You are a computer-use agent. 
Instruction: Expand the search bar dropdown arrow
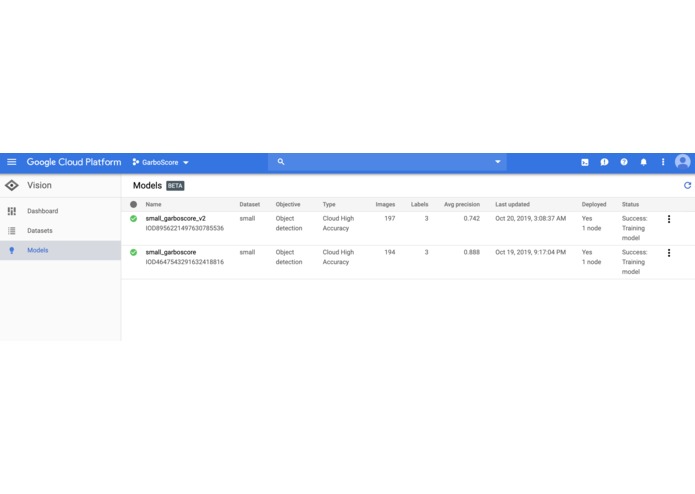click(x=497, y=162)
